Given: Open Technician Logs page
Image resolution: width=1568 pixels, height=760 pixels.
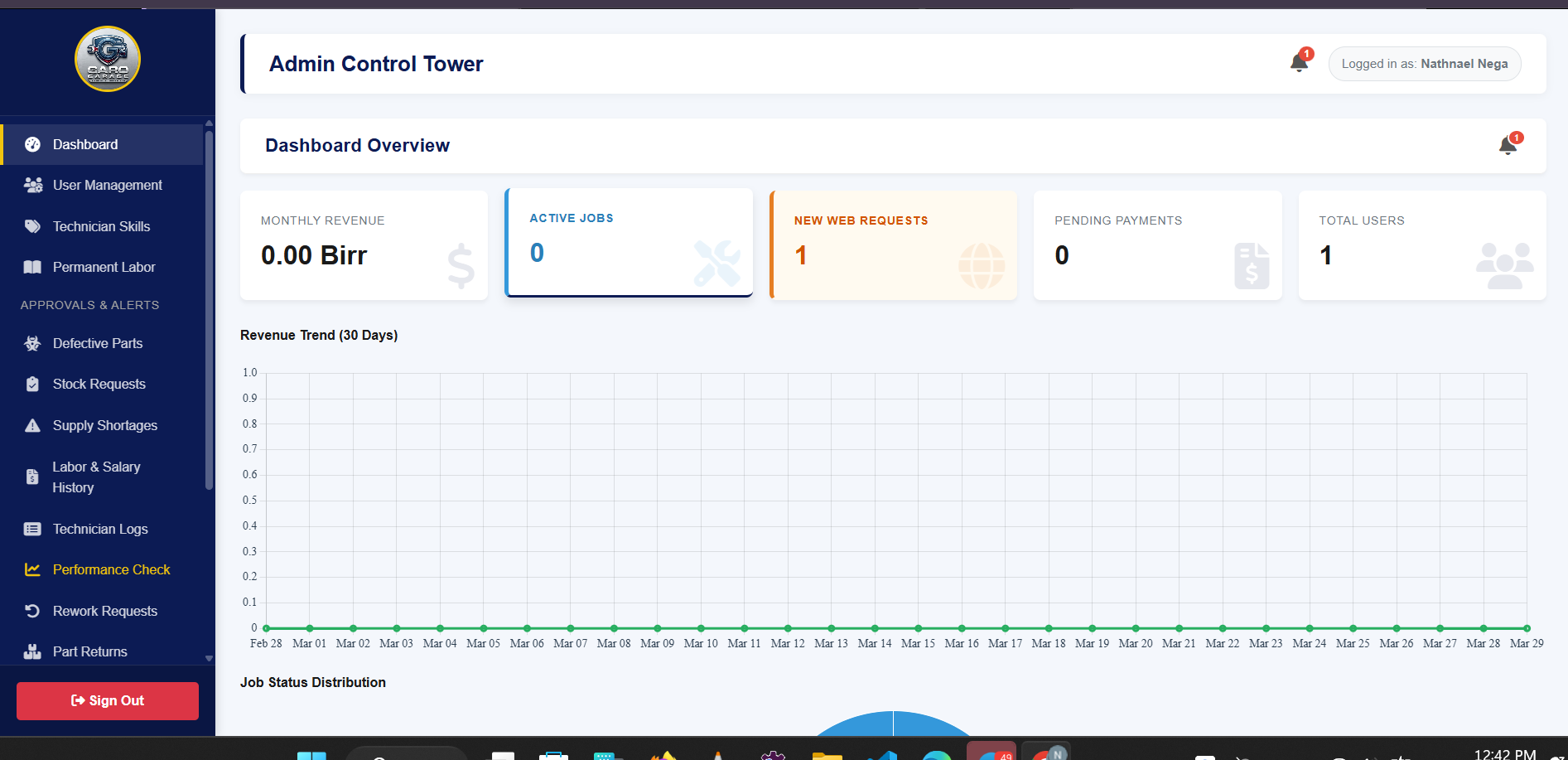Looking at the screenshot, I should pyautogui.click(x=102, y=529).
